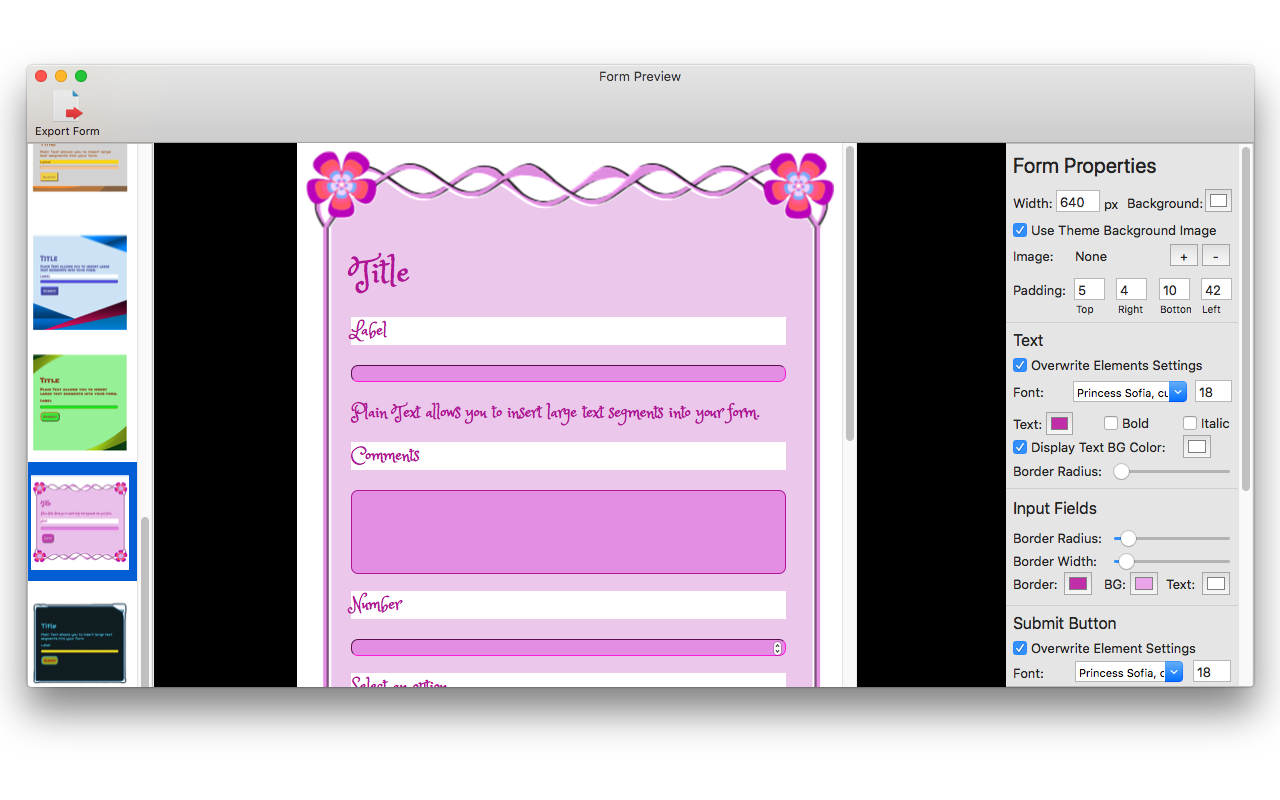
Task: Open the input field Border color swatch
Action: pos(1077,584)
